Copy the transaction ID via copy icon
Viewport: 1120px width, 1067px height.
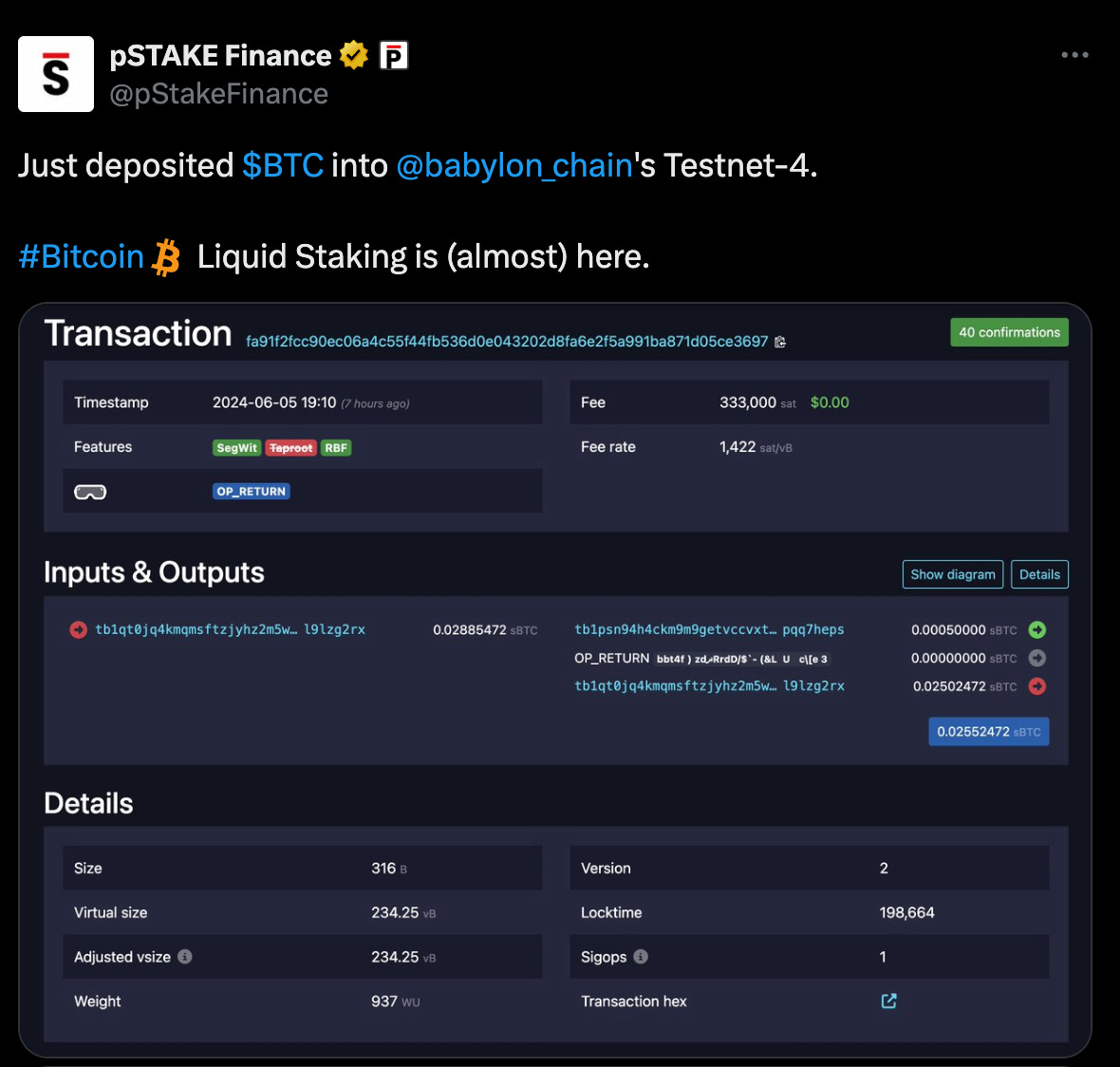pos(780,342)
